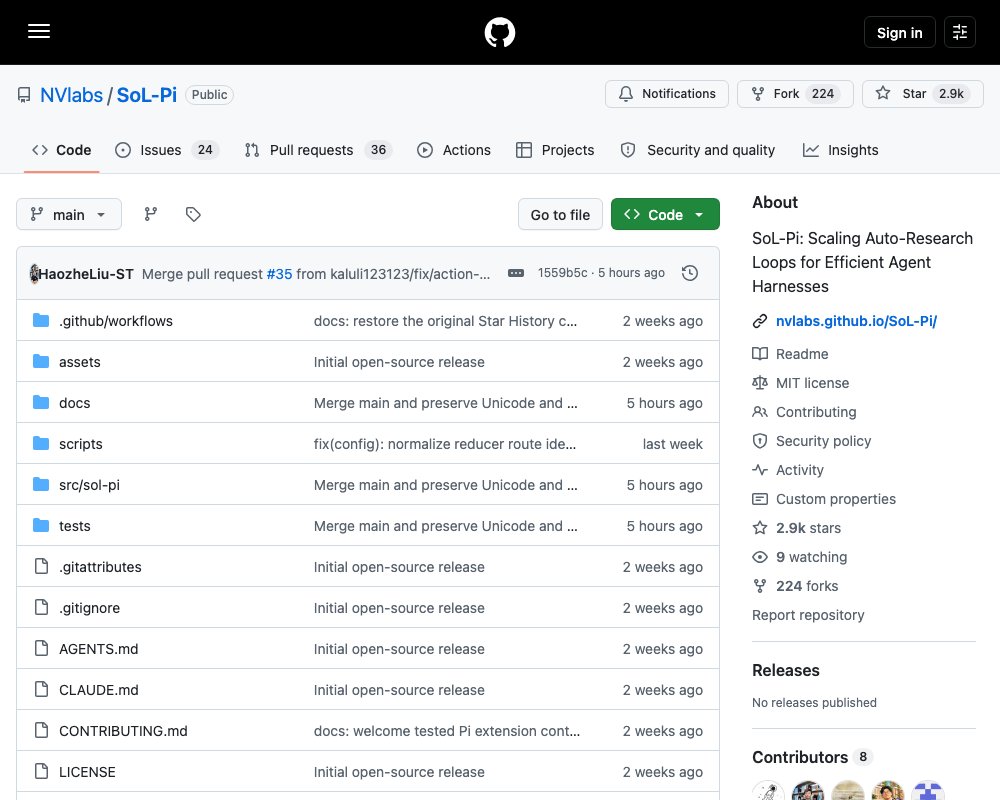Open commit hash 1559b5c
This screenshot has width=1000, height=800.
click(x=562, y=273)
